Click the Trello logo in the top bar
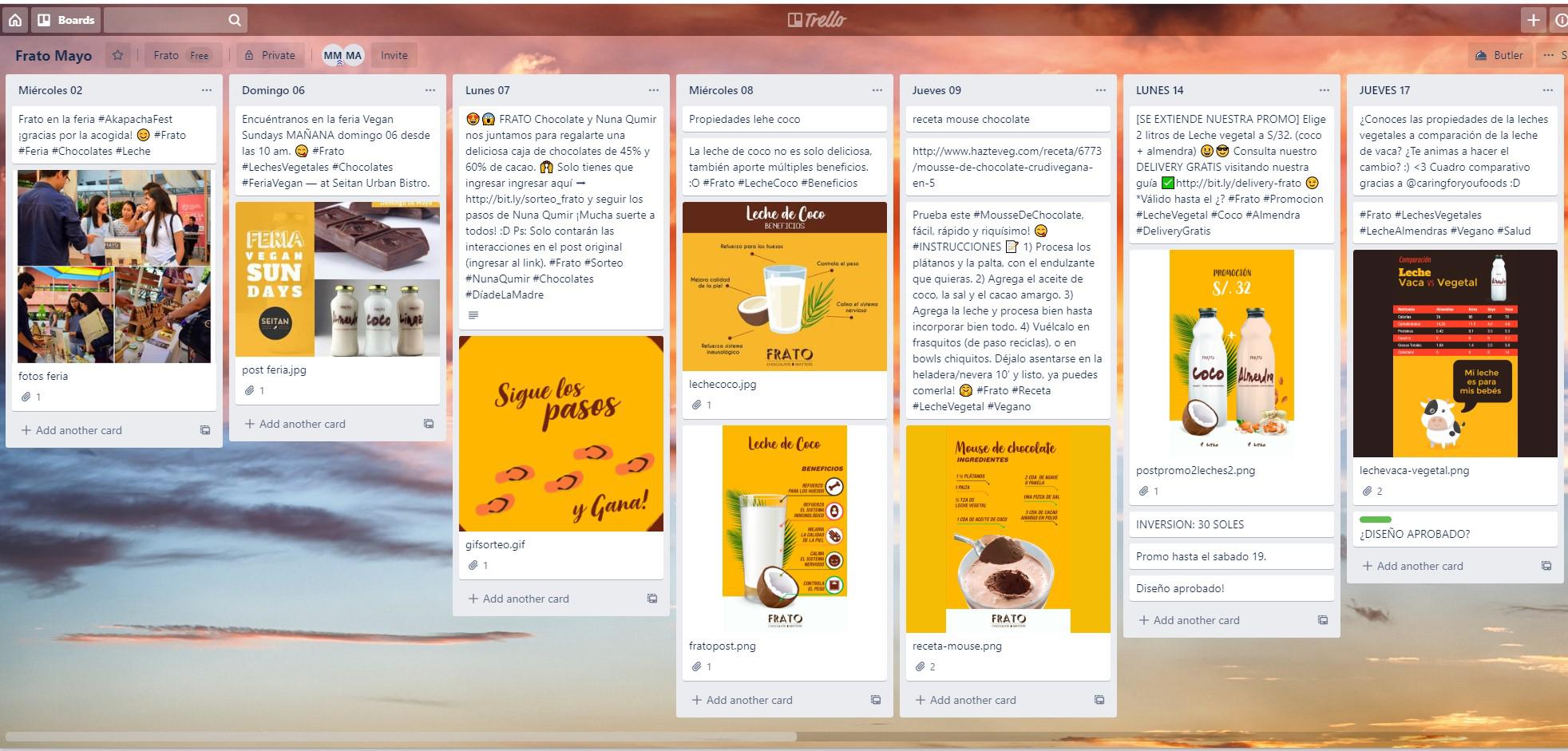 (816, 20)
